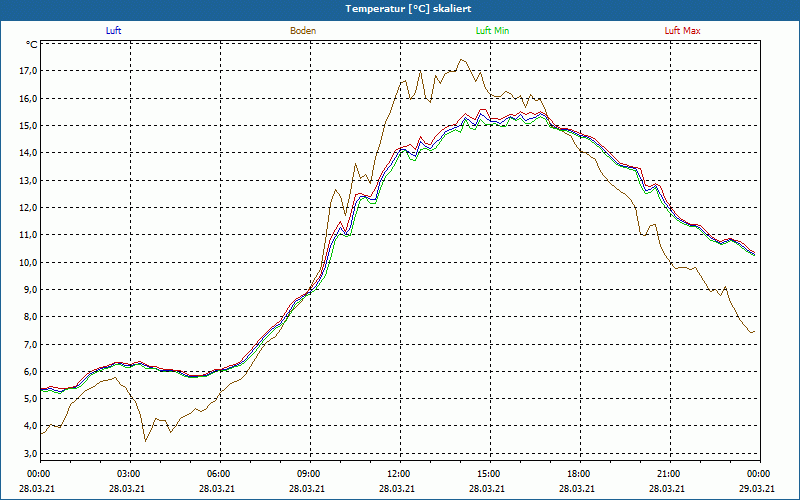Click the '°C' unit label on y-axis

32,45
